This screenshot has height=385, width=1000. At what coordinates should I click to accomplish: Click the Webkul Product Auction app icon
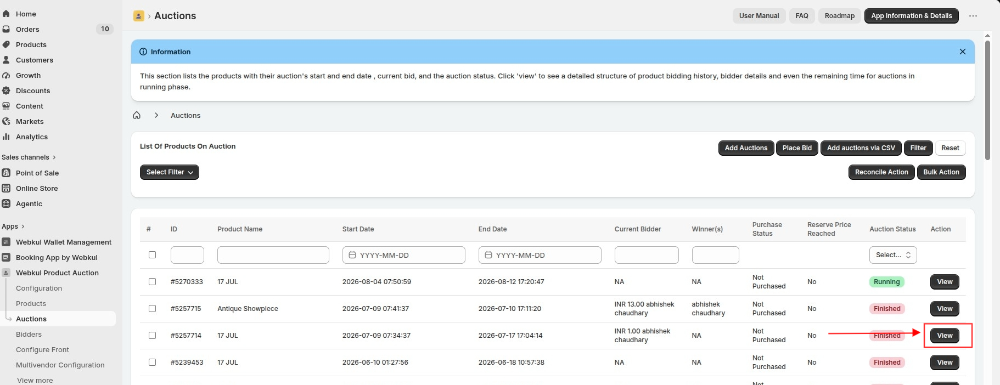[x=6, y=273]
